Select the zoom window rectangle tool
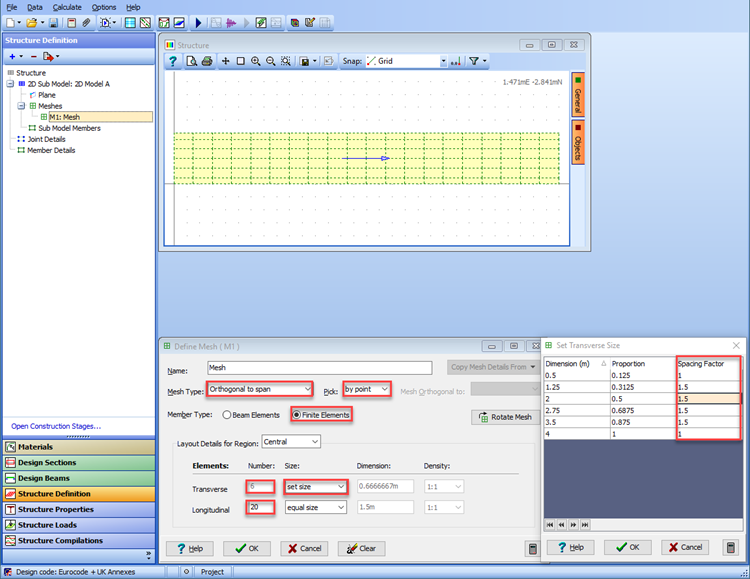This screenshot has height=579, width=750. pyautogui.click(x=241, y=61)
